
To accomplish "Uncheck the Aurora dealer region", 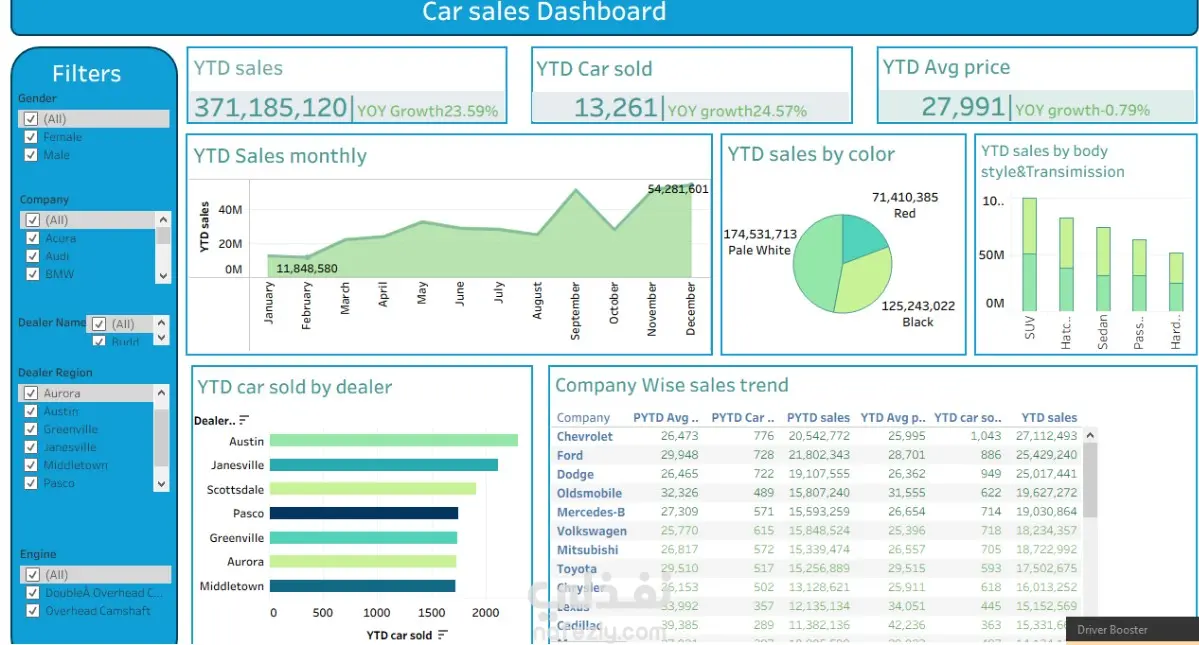I will coord(31,393).
